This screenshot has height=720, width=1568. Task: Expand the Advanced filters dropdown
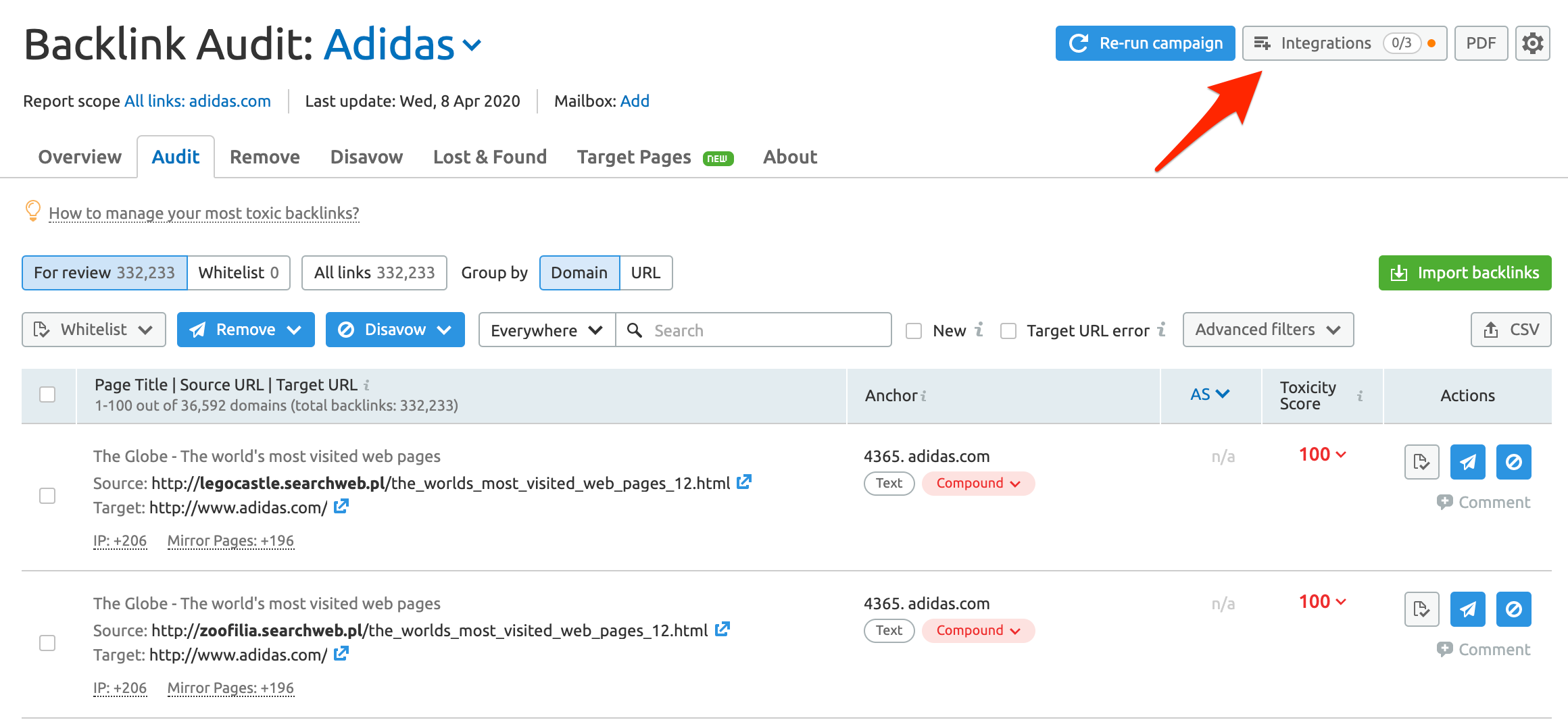coord(1267,330)
